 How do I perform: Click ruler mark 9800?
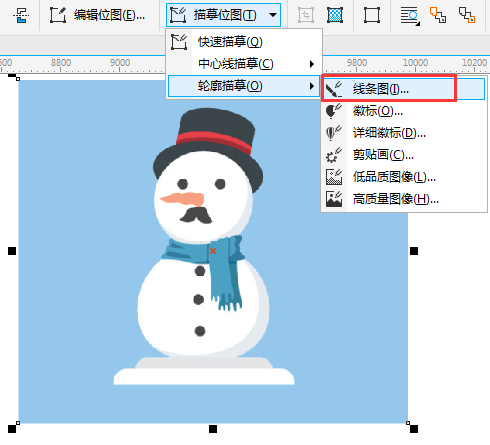(x=357, y=63)
